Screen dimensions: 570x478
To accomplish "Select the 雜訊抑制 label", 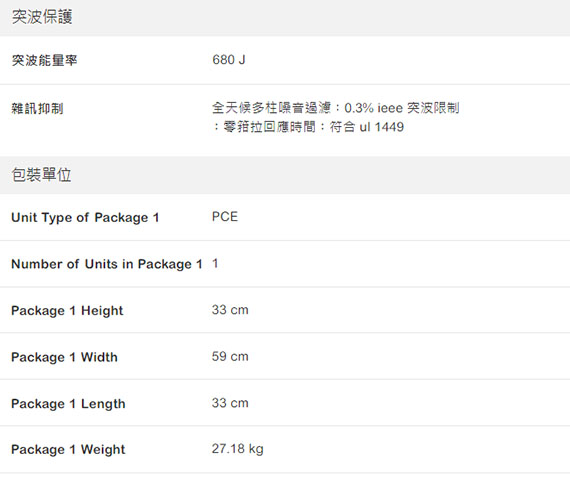I will click(37, 108).
